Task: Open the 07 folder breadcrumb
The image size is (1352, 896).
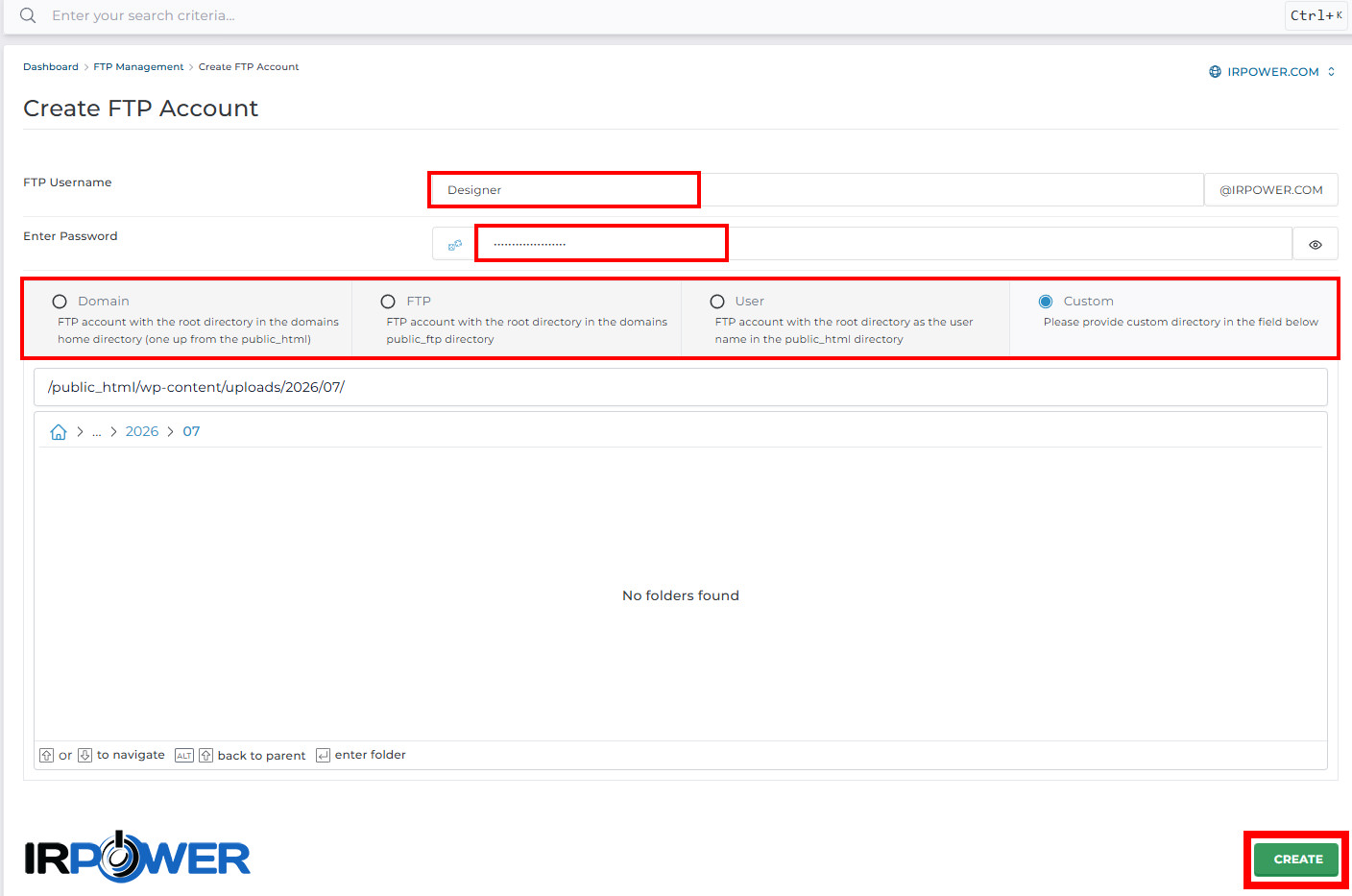Action: click(x=191, y=432)
